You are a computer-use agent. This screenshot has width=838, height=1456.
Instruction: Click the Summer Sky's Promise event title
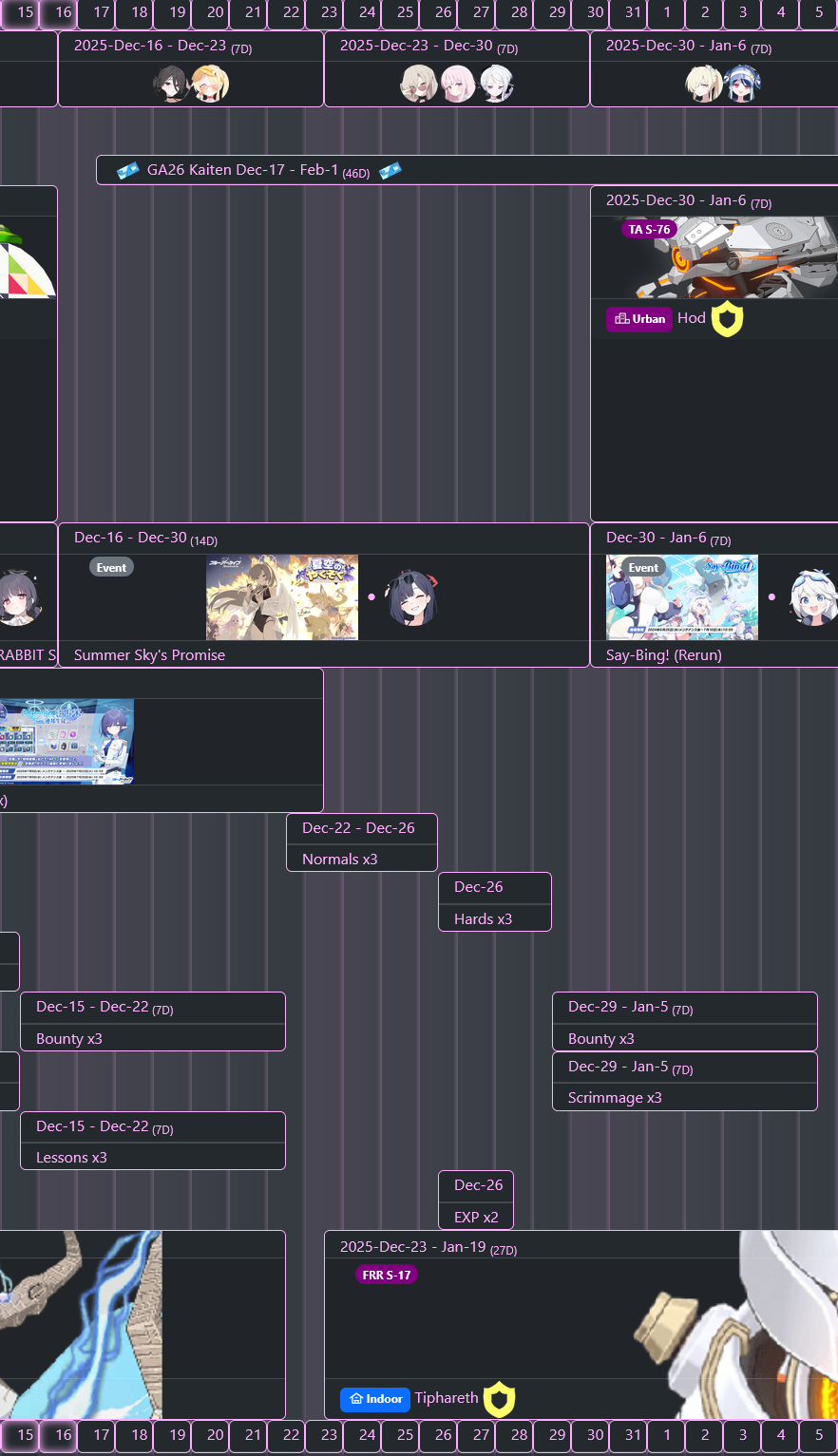click(x=149, y=655)
